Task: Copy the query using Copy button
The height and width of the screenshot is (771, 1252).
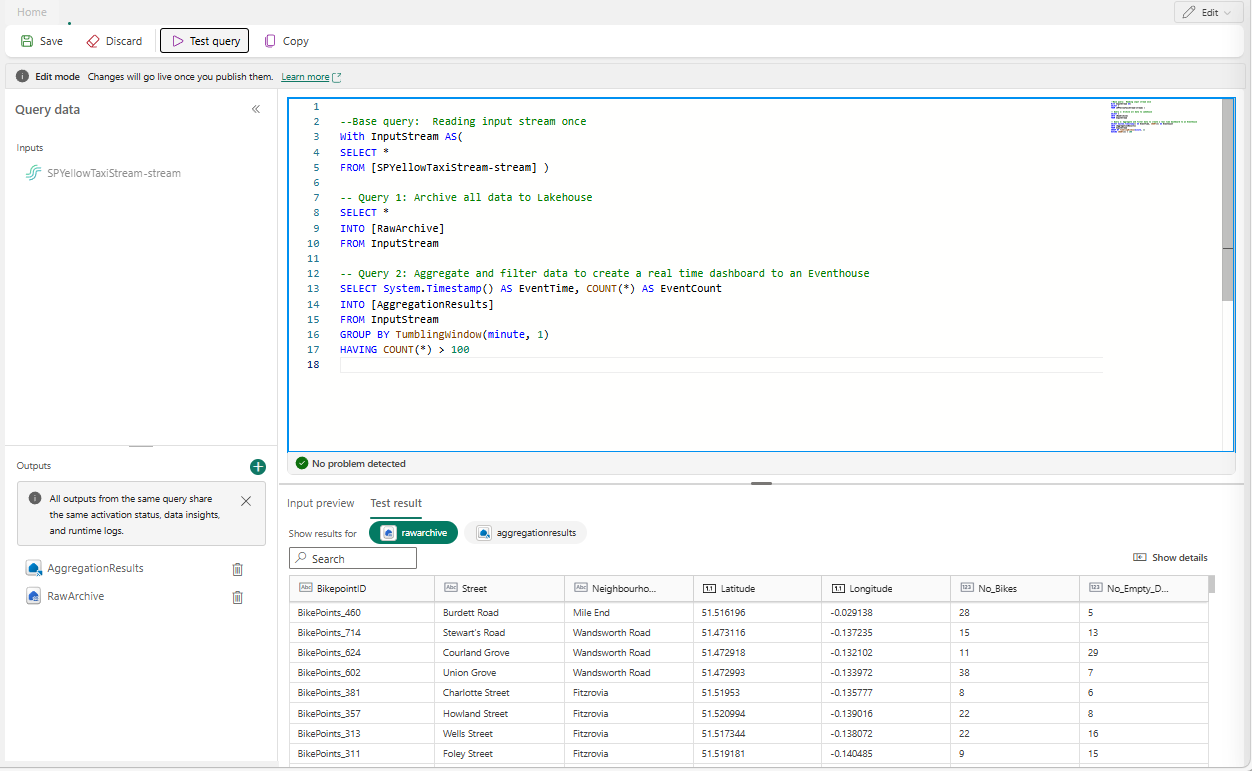Action: [286, 41]
